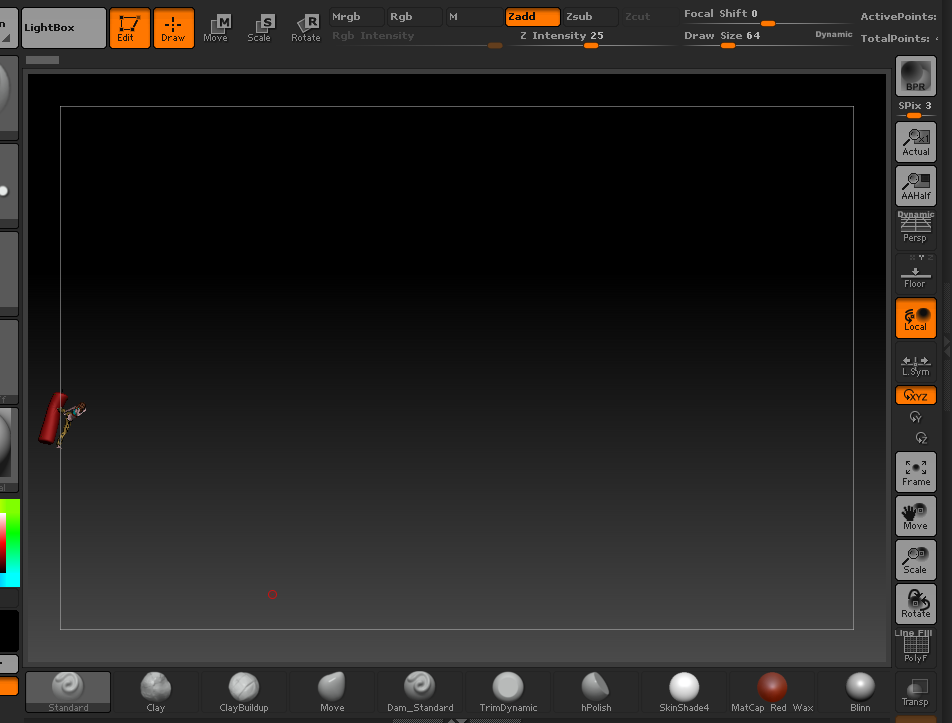The height and width of the screenshot is (723, 952).
Task: Adjust the SPix slider
Action: pos(916,109)
